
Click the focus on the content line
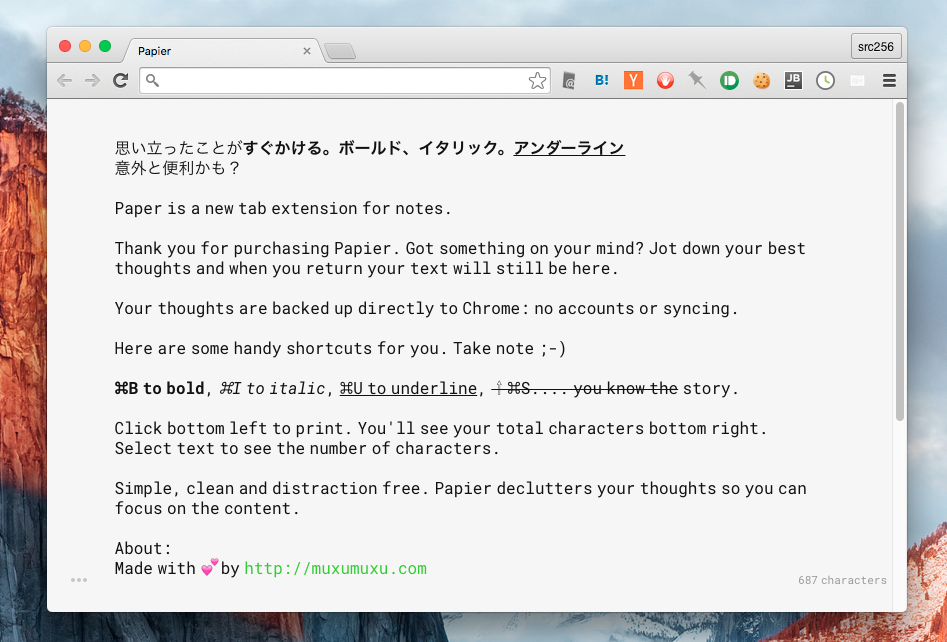(x=207, y=508)
